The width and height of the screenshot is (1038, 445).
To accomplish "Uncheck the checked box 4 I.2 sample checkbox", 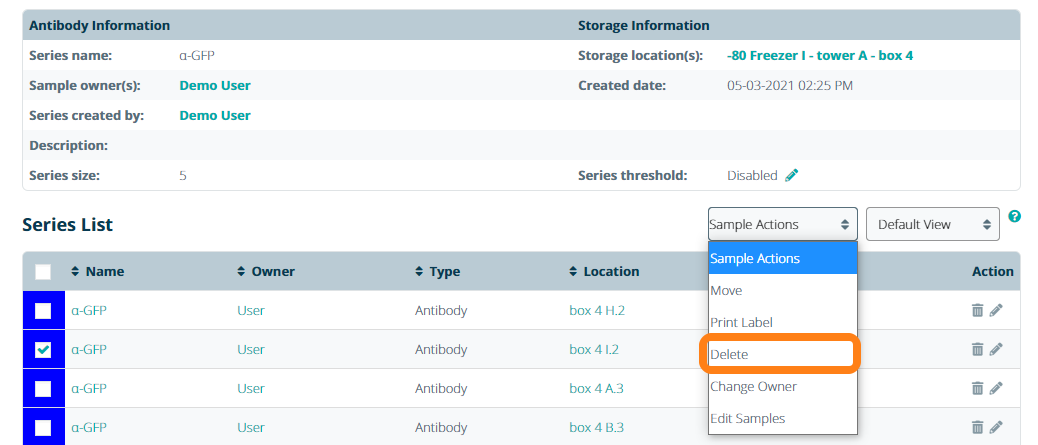I will click(43, 349).
